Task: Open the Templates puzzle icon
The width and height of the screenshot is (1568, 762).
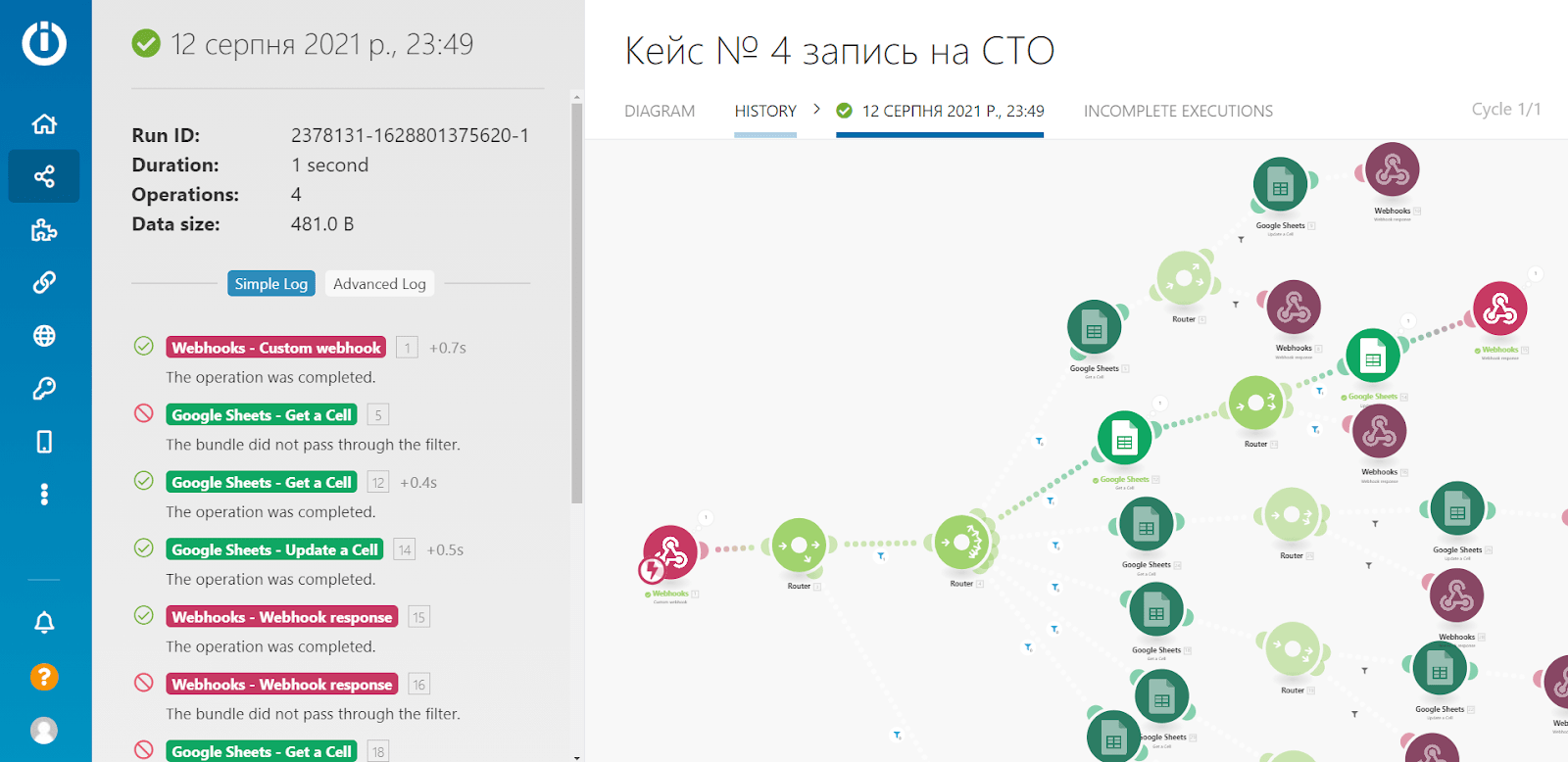Action: point(44,230)
